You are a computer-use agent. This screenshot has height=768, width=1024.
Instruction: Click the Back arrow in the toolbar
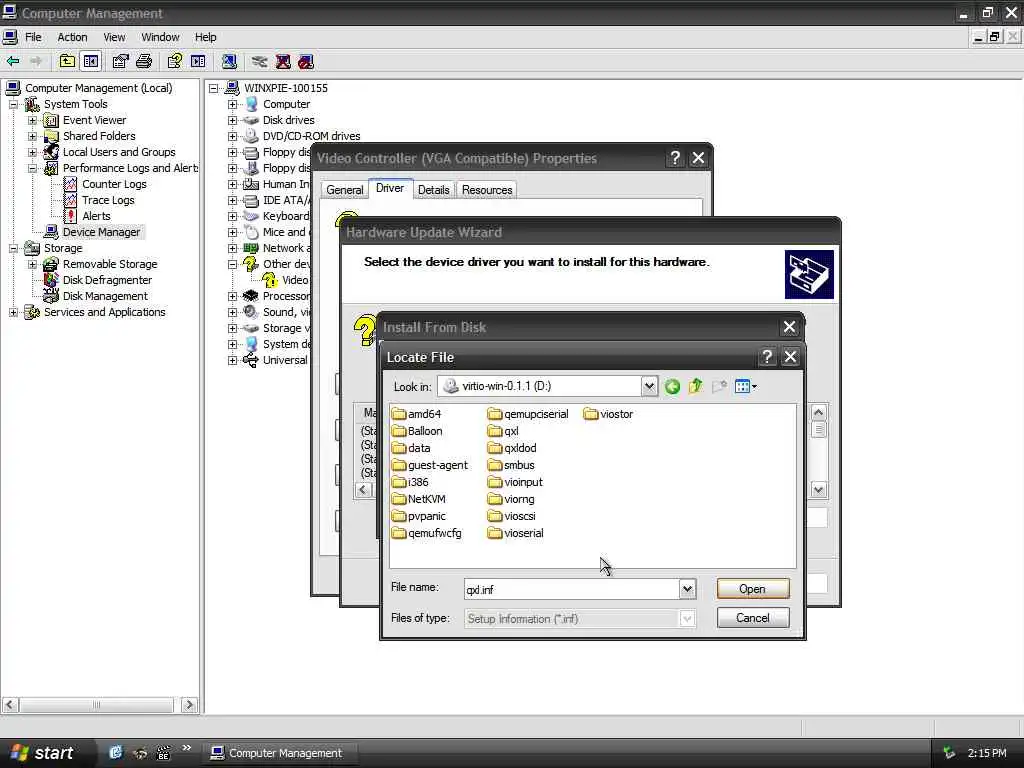[13, 61]
